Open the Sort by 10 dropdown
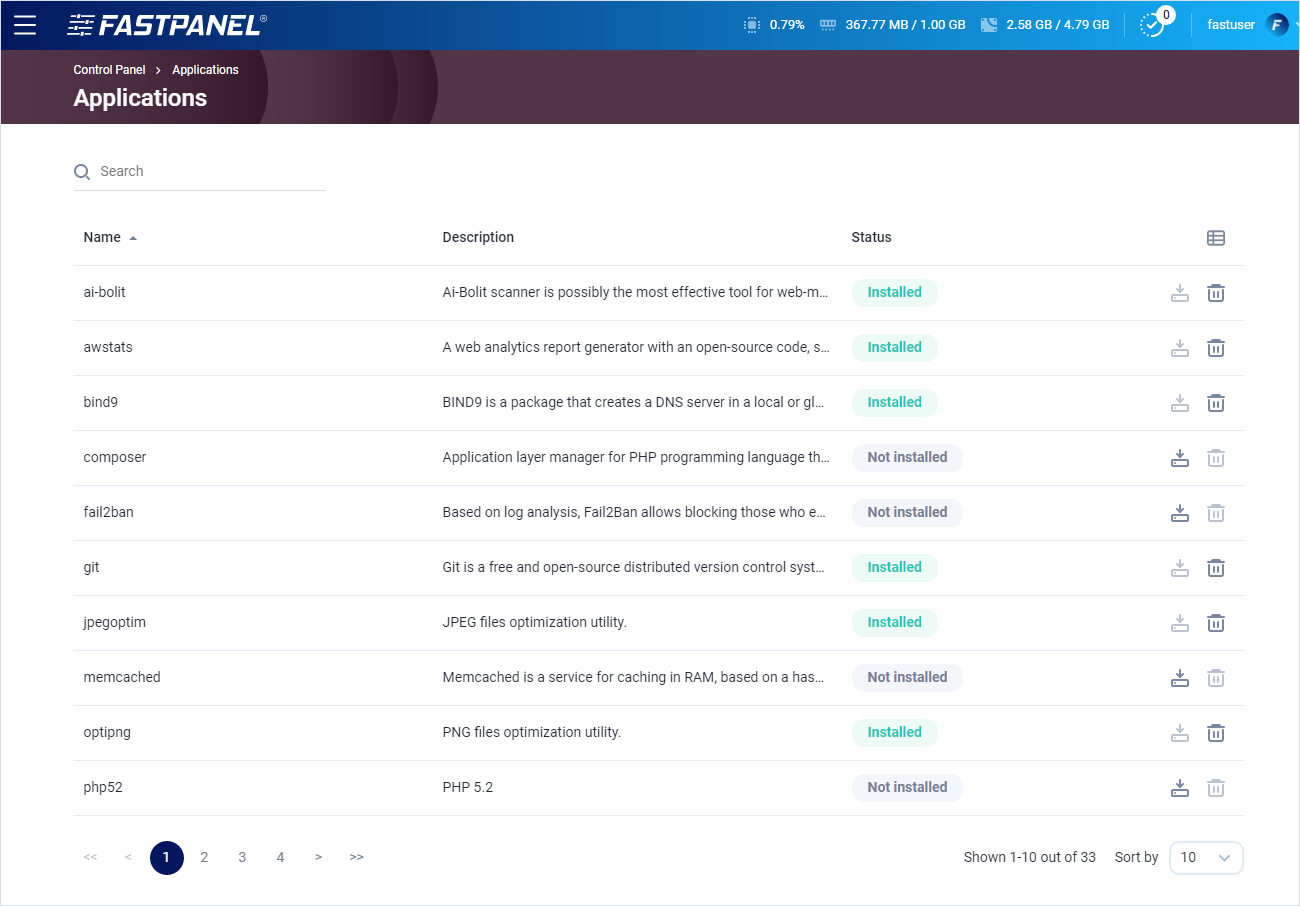The width and height of the screenshot is (1300, 906). click(x=1206, y=857)
